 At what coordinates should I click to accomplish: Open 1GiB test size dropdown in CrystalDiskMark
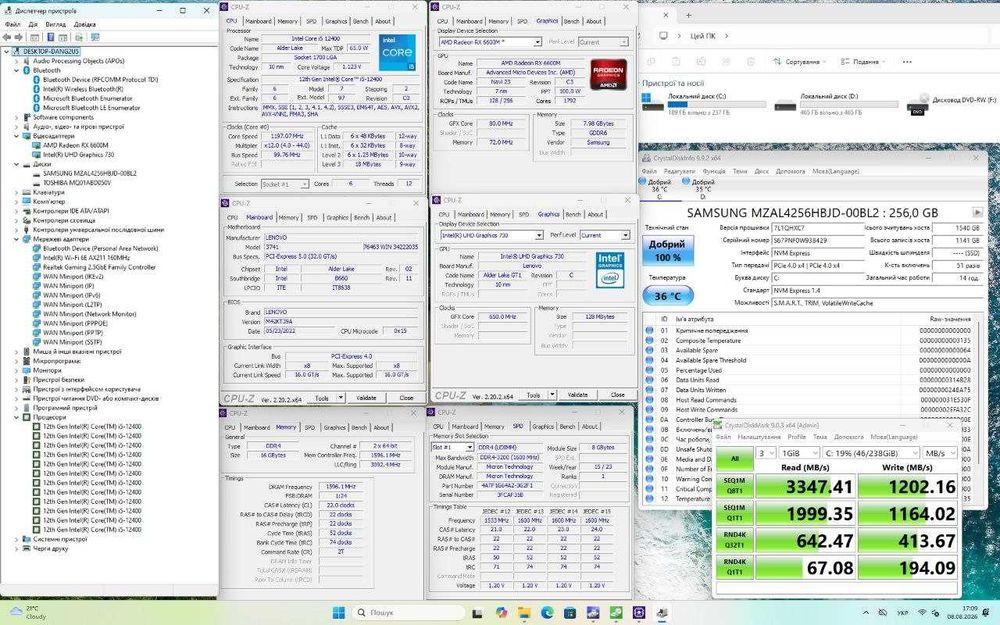pos(799,453)
